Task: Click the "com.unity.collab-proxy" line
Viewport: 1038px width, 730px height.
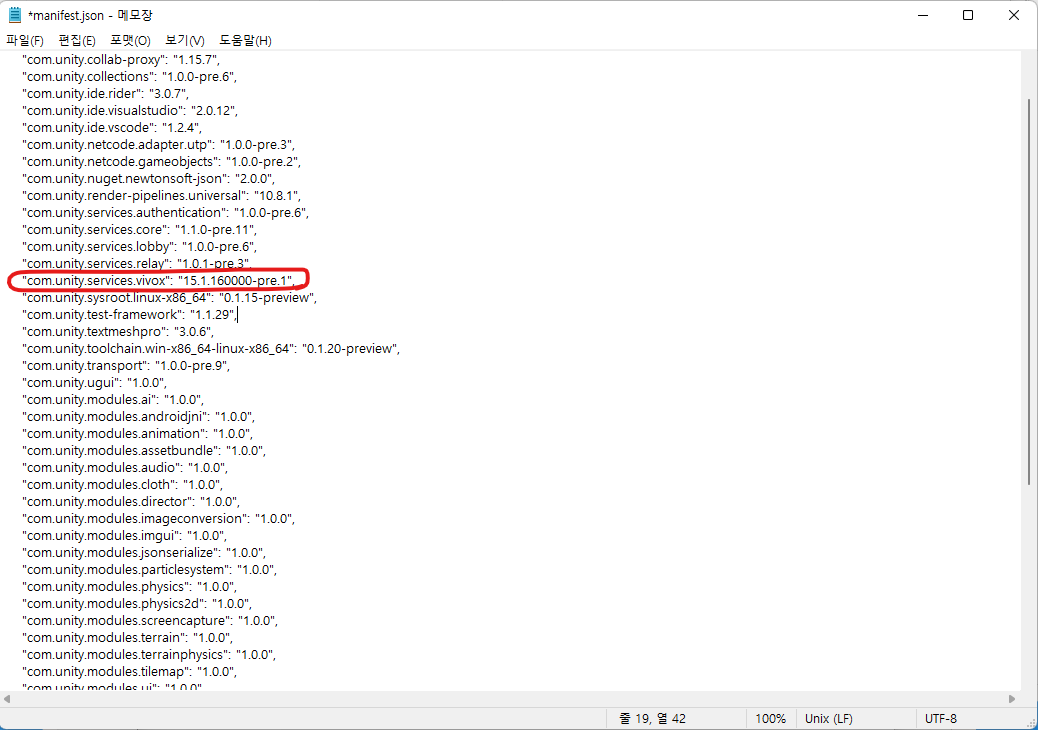Action: click(x=121, y=60)
